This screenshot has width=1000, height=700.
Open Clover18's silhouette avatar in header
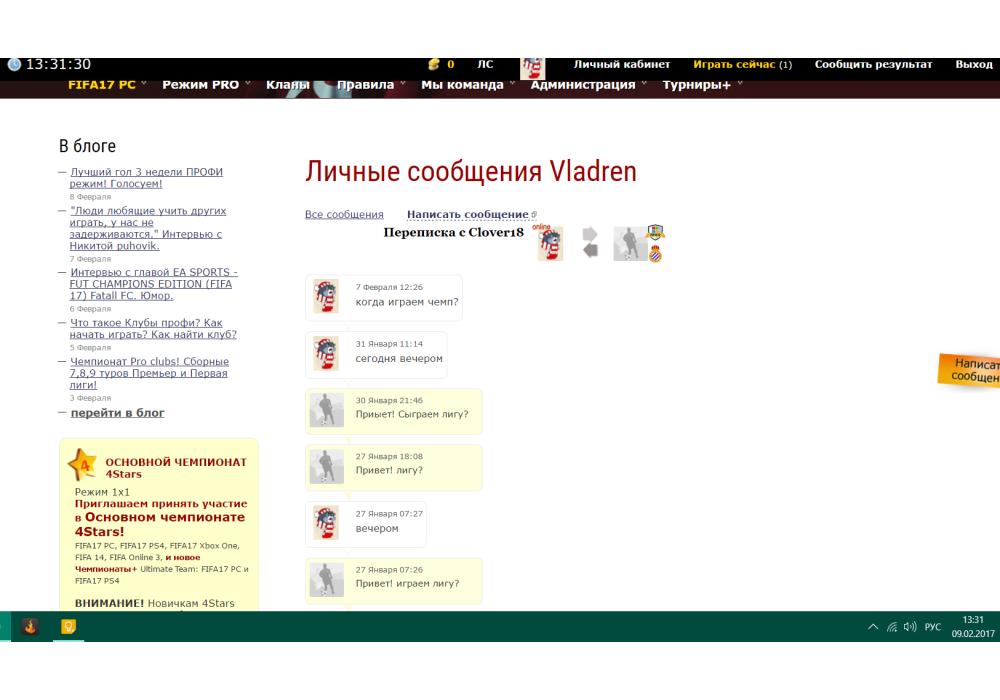[629, 244]
